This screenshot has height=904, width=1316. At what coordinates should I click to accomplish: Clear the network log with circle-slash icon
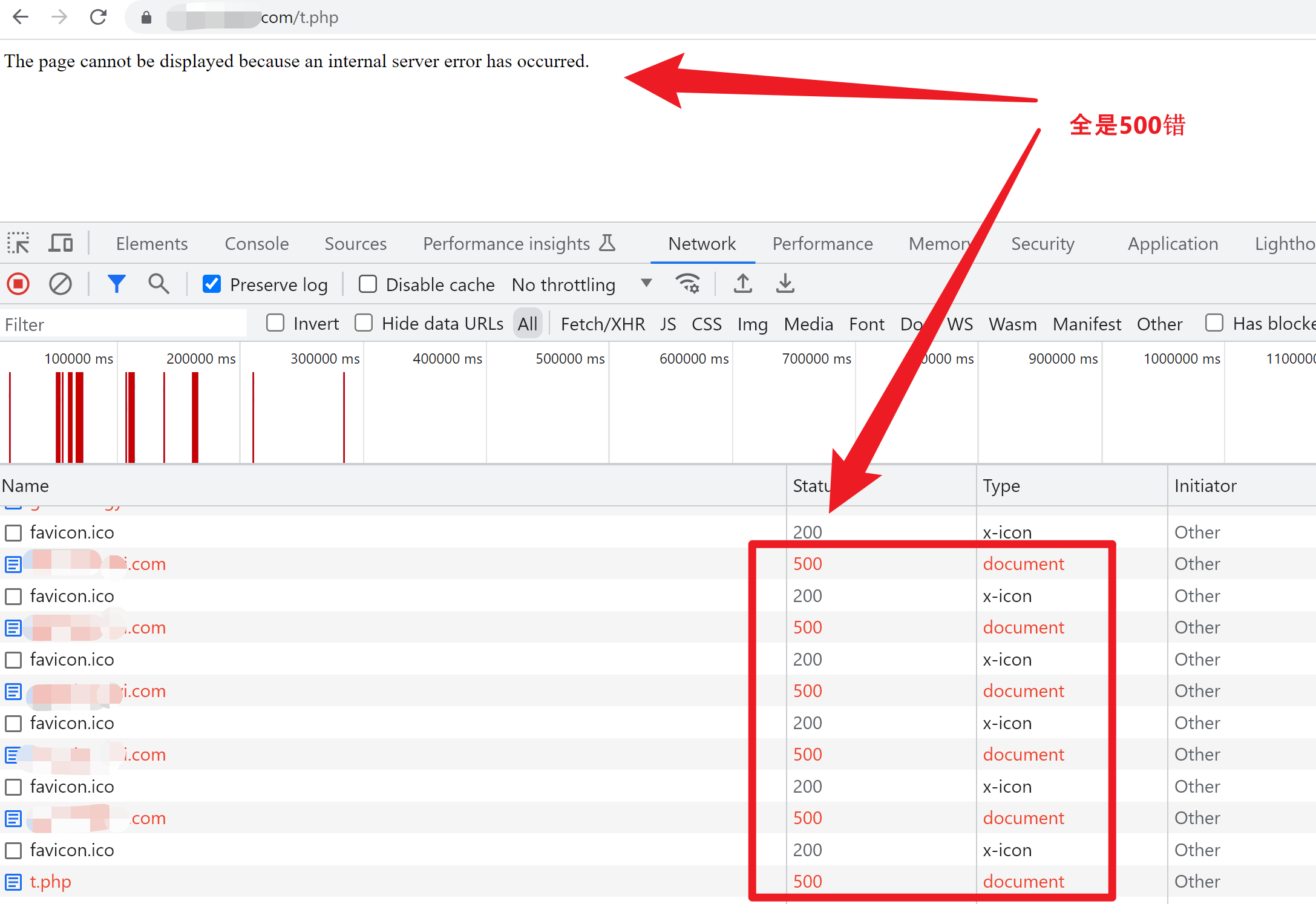tap(60, 284)
